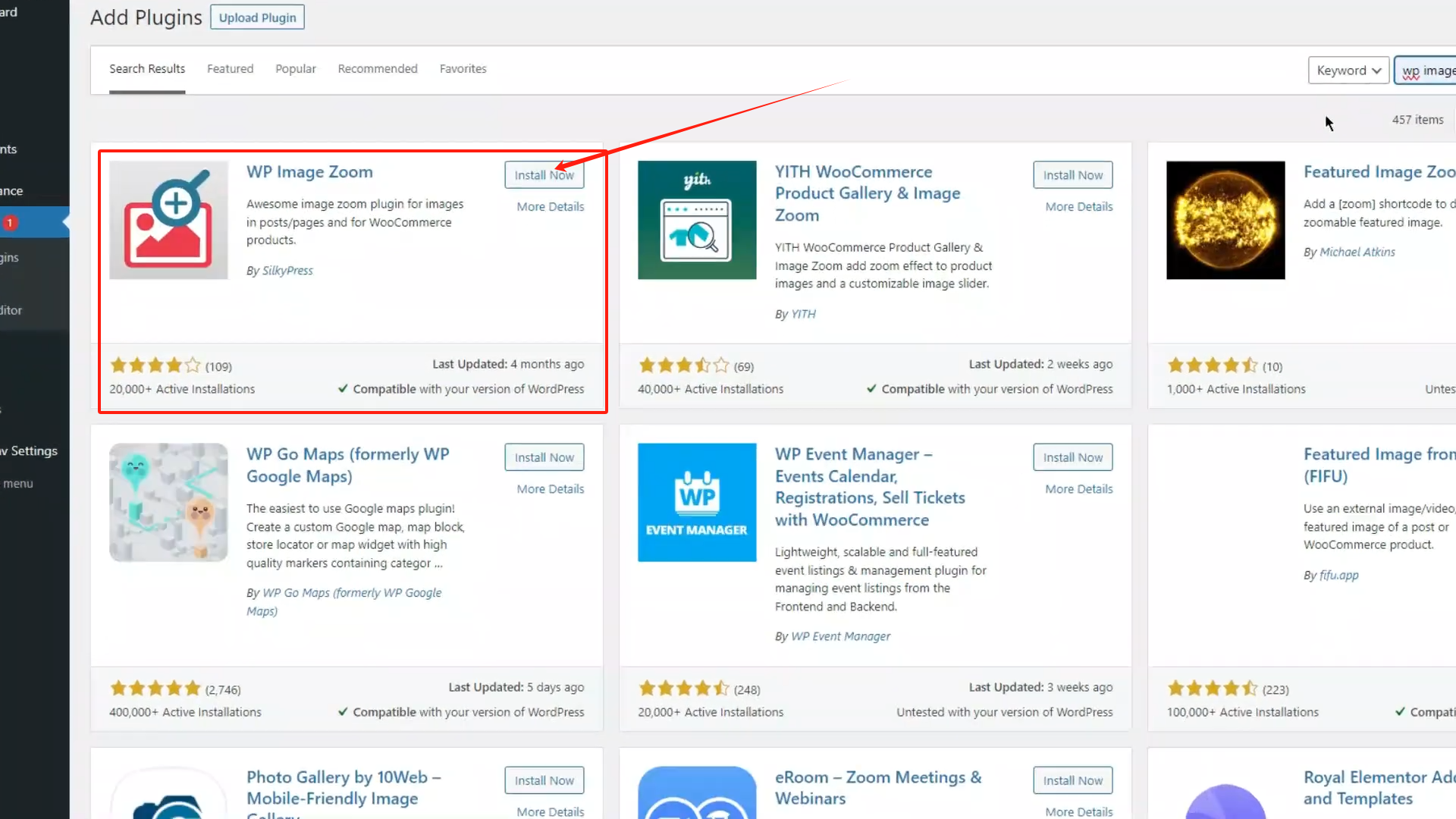The image size is (1456, 819).
Task: Click the YITH WooCommerce plugin icon
Action: coord(697,220)
